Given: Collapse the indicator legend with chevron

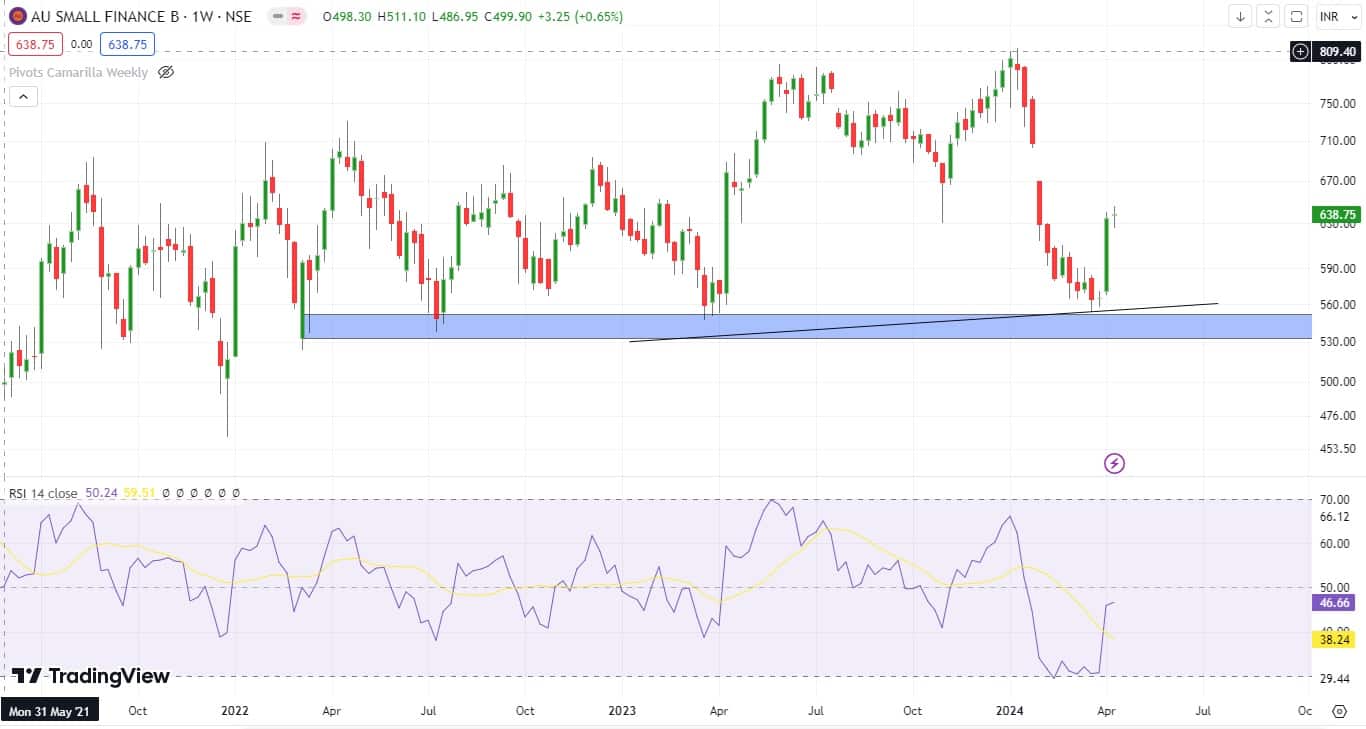Looking at the screenshot, I should click(x=23, y=97).
